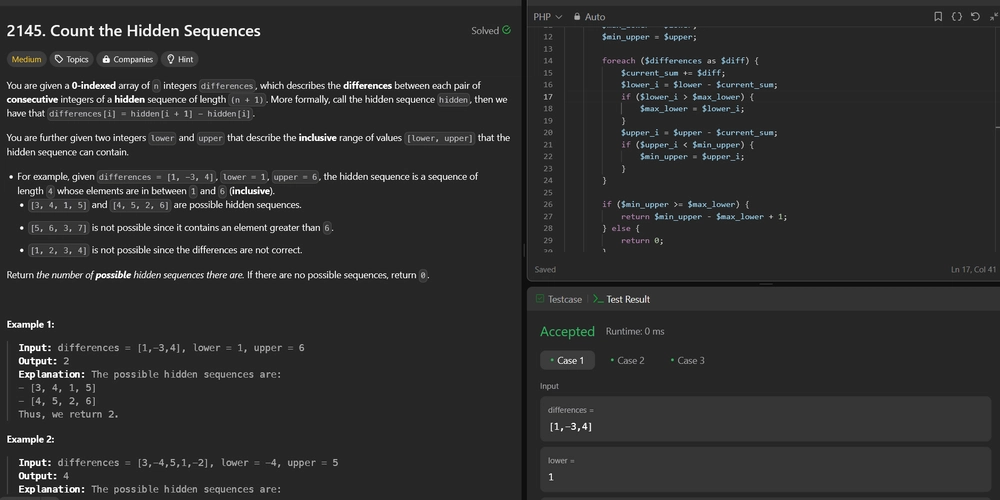The image size is (1000, 500).
Task: Open the Companies locked tag
Action: tap(127, 59)
